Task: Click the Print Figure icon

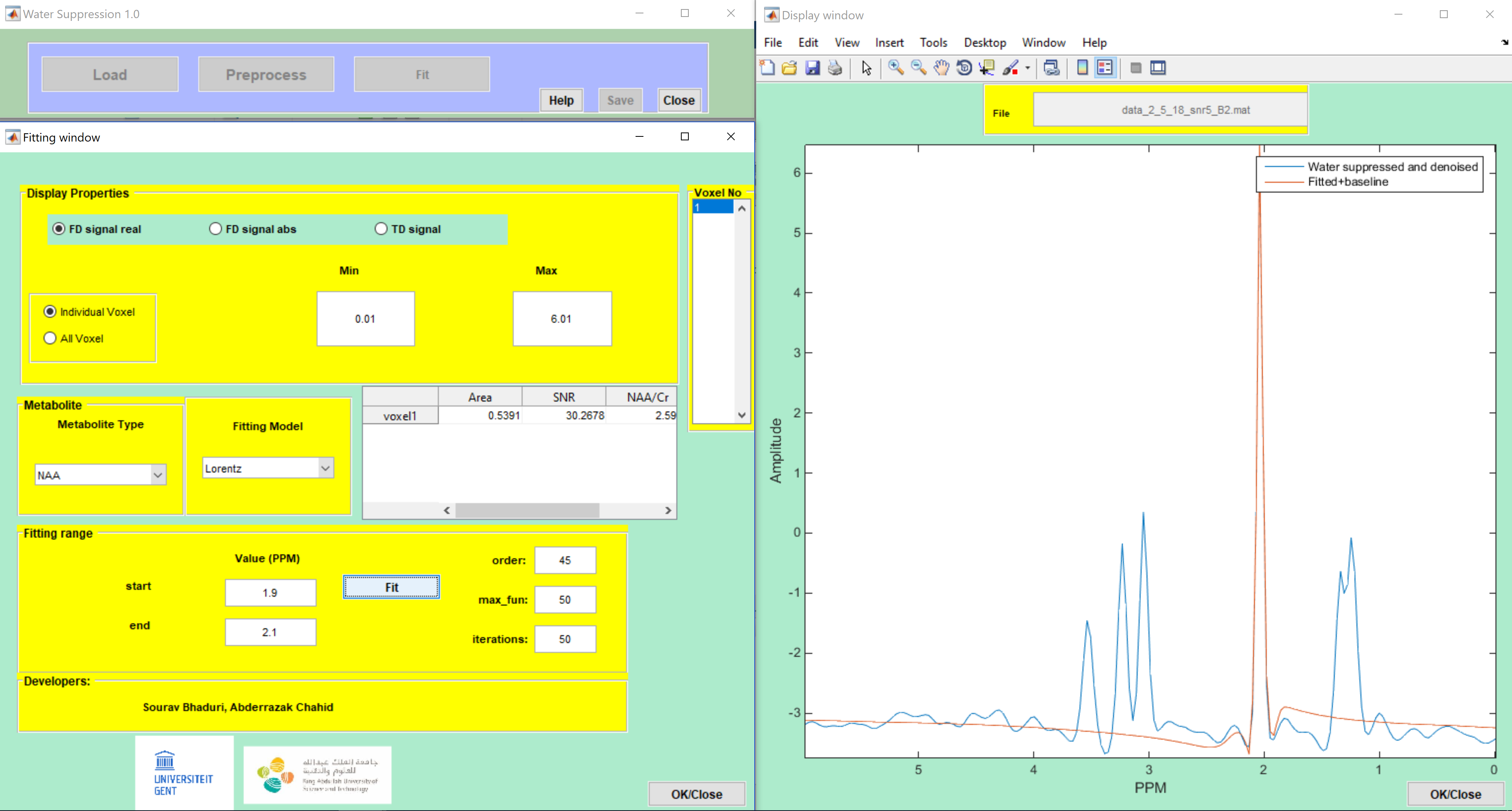Action: (835, 67)
